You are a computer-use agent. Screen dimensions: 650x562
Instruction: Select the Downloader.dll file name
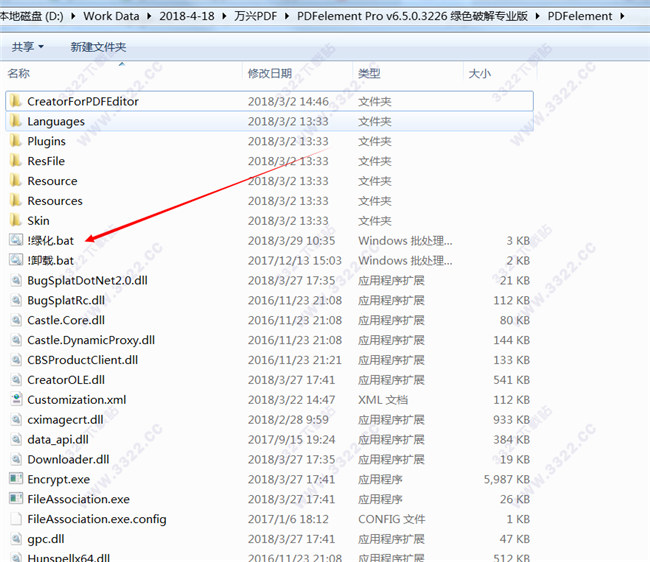[68, 459]
